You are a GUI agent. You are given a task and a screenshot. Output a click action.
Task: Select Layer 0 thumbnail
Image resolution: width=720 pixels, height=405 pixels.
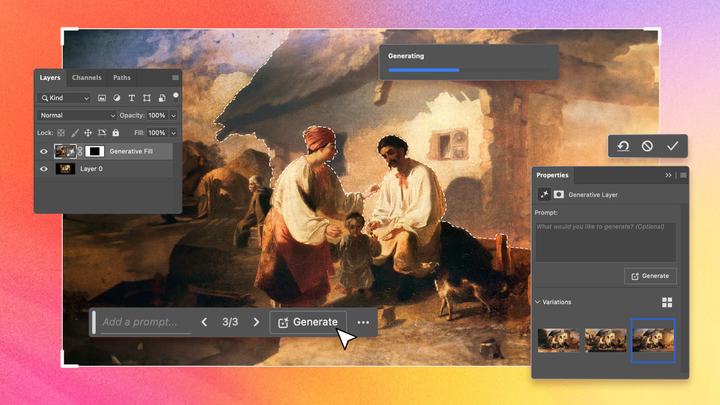(x=65, y=169)
